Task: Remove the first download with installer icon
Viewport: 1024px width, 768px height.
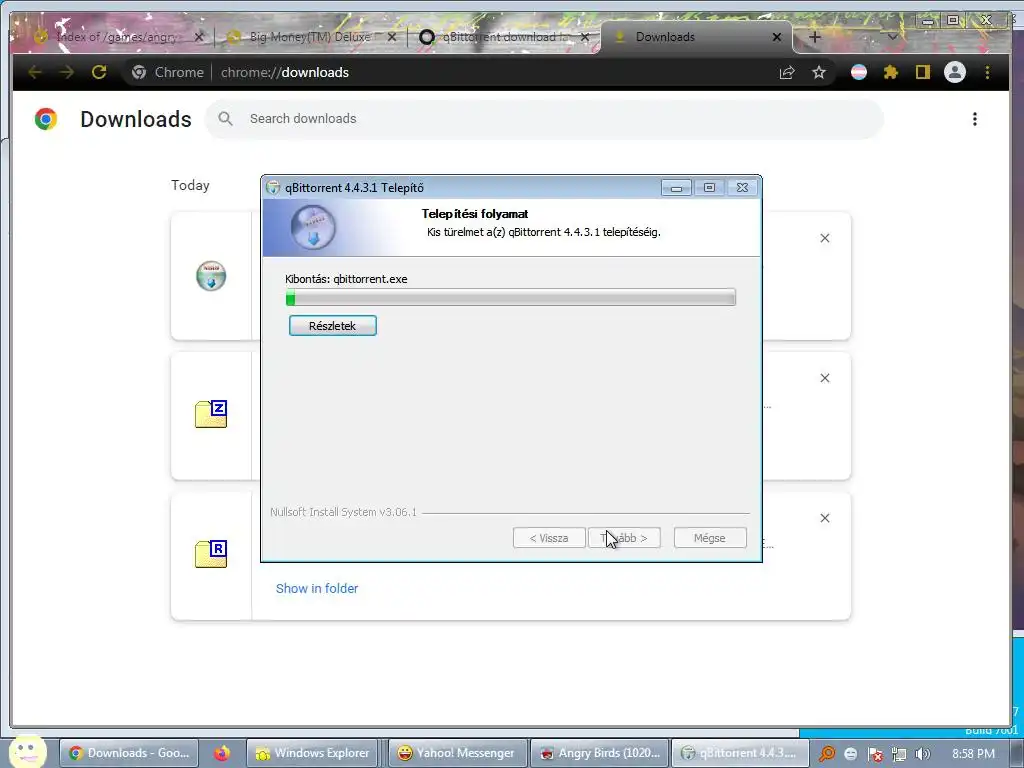Action: (825, 238)
